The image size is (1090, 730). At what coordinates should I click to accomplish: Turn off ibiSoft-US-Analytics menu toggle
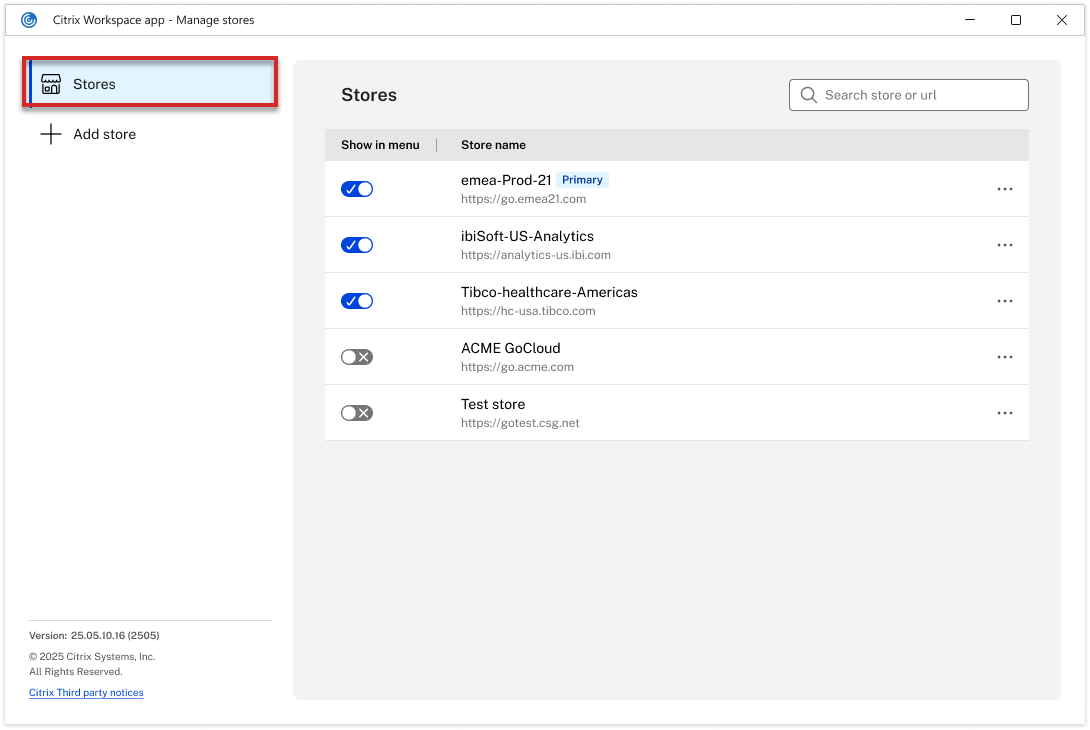(x=357, y=245)
